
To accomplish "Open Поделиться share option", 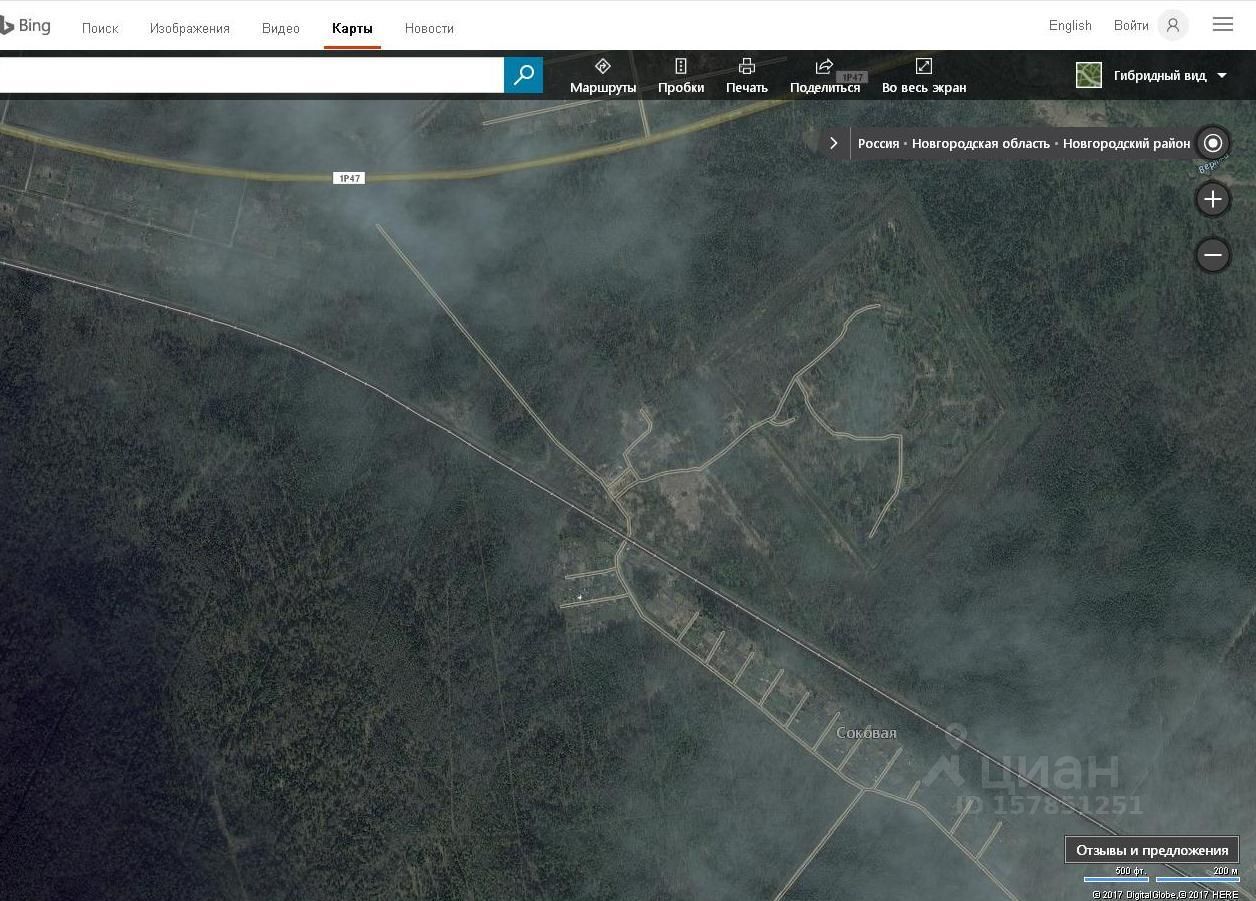I will pos(825,76).
